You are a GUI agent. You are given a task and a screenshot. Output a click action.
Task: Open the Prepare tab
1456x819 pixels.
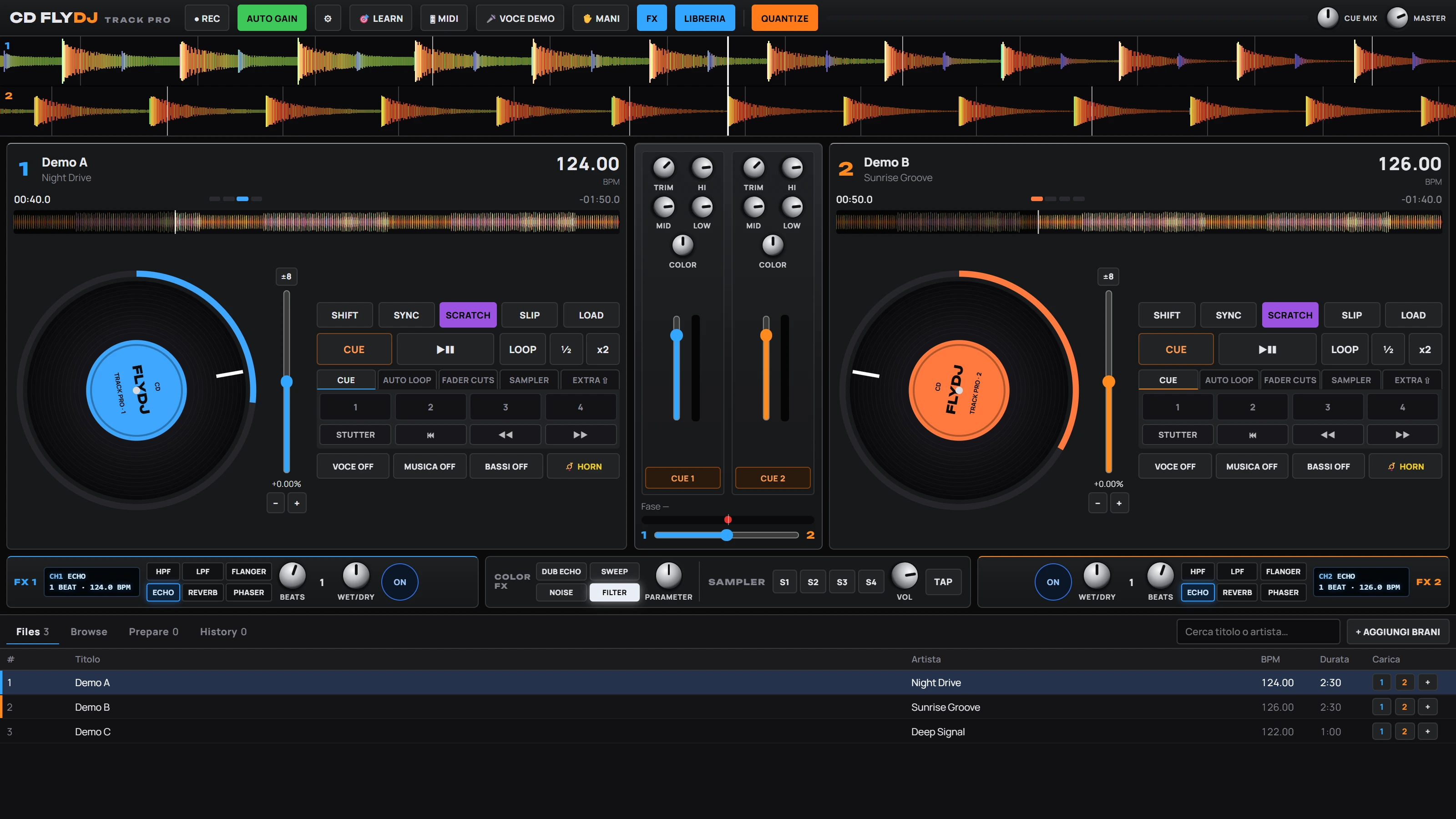[x=153, y=632]
